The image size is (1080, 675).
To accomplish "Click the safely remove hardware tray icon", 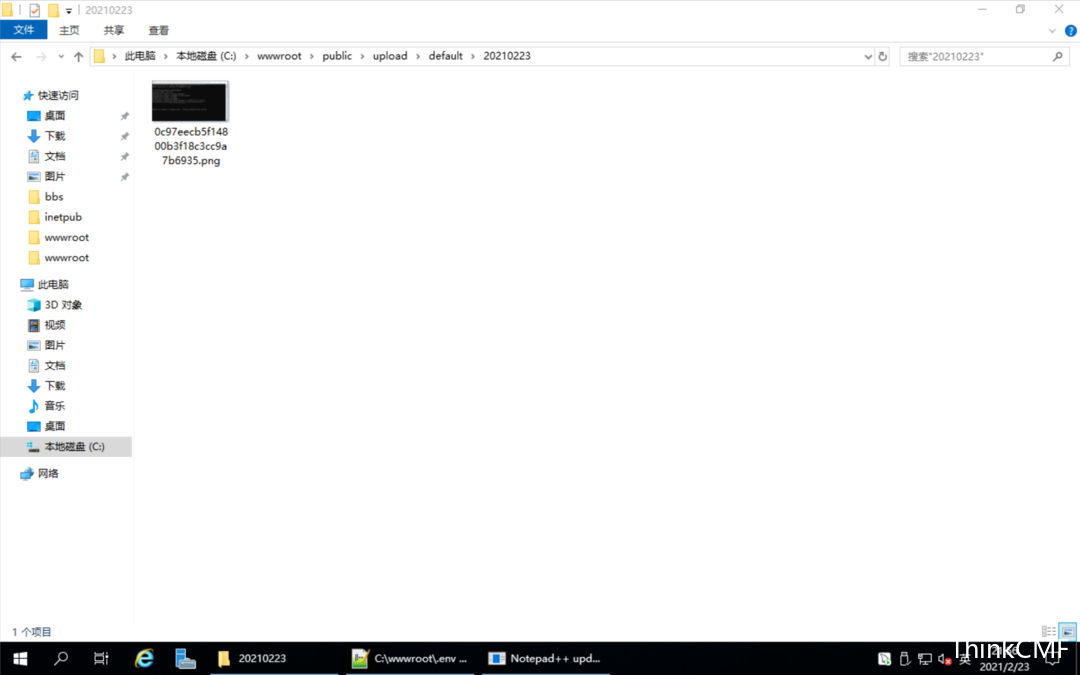I will (x=905, y=659).
